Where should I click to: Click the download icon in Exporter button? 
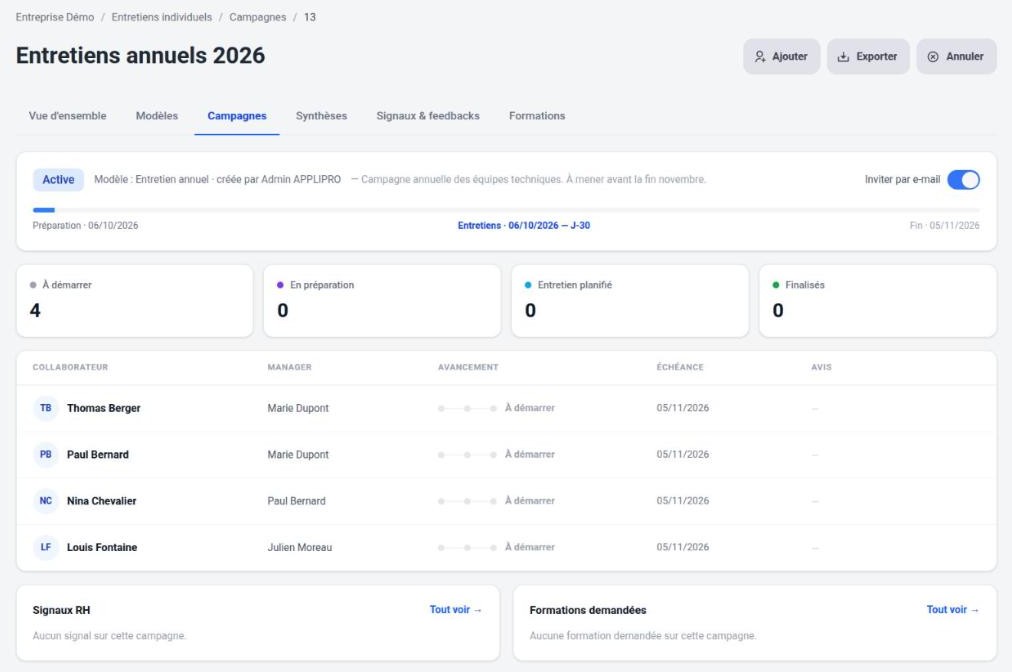pyautogui.click(x=843, y=57)
